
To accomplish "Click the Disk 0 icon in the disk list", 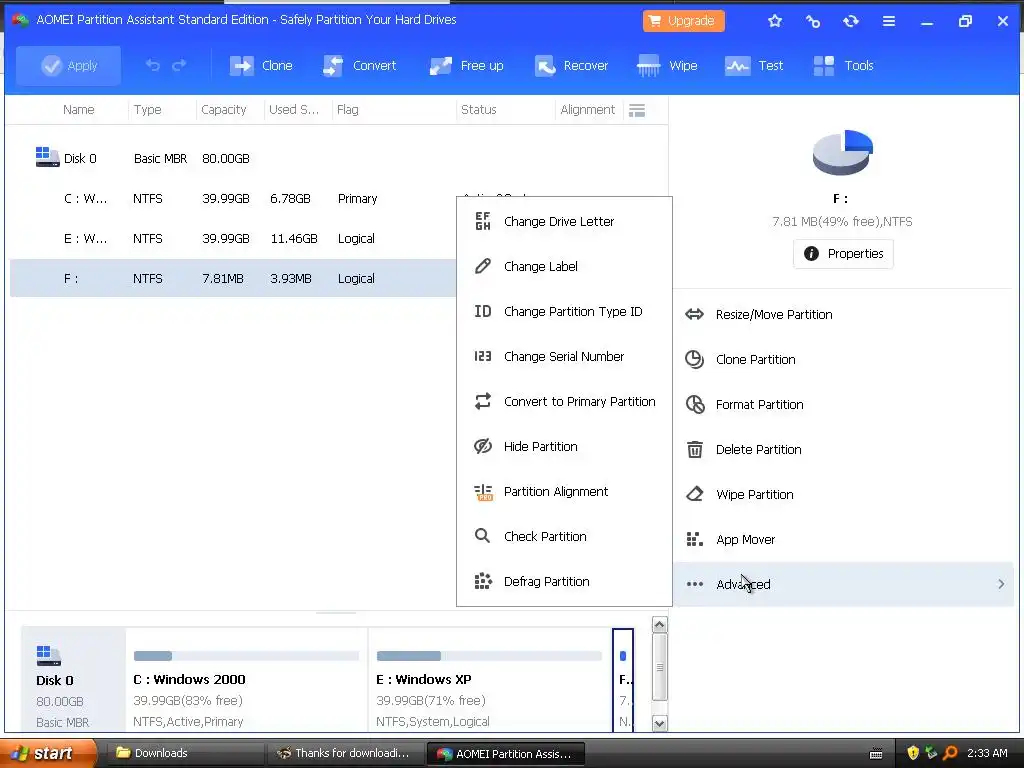I will click(47, 157).
